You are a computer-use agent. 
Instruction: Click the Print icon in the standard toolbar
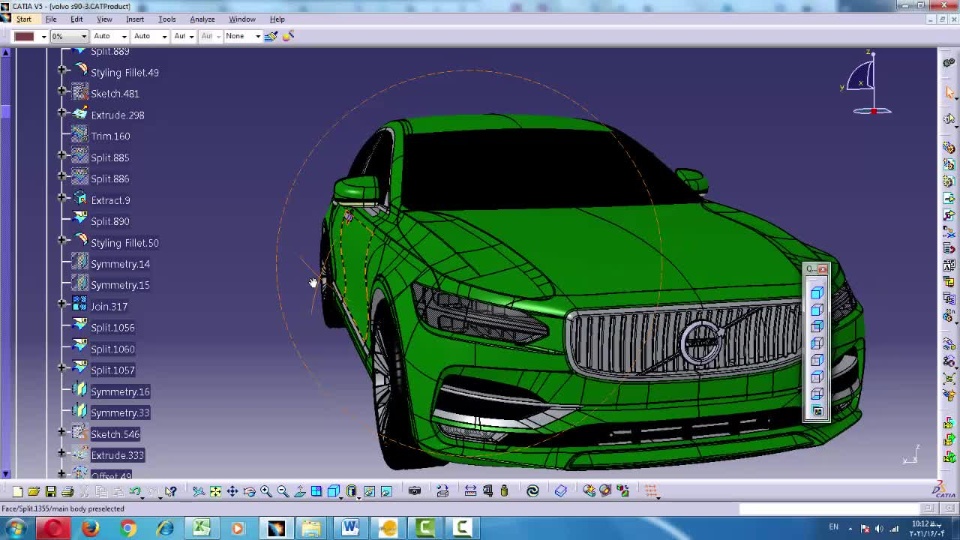coord(67,491)
